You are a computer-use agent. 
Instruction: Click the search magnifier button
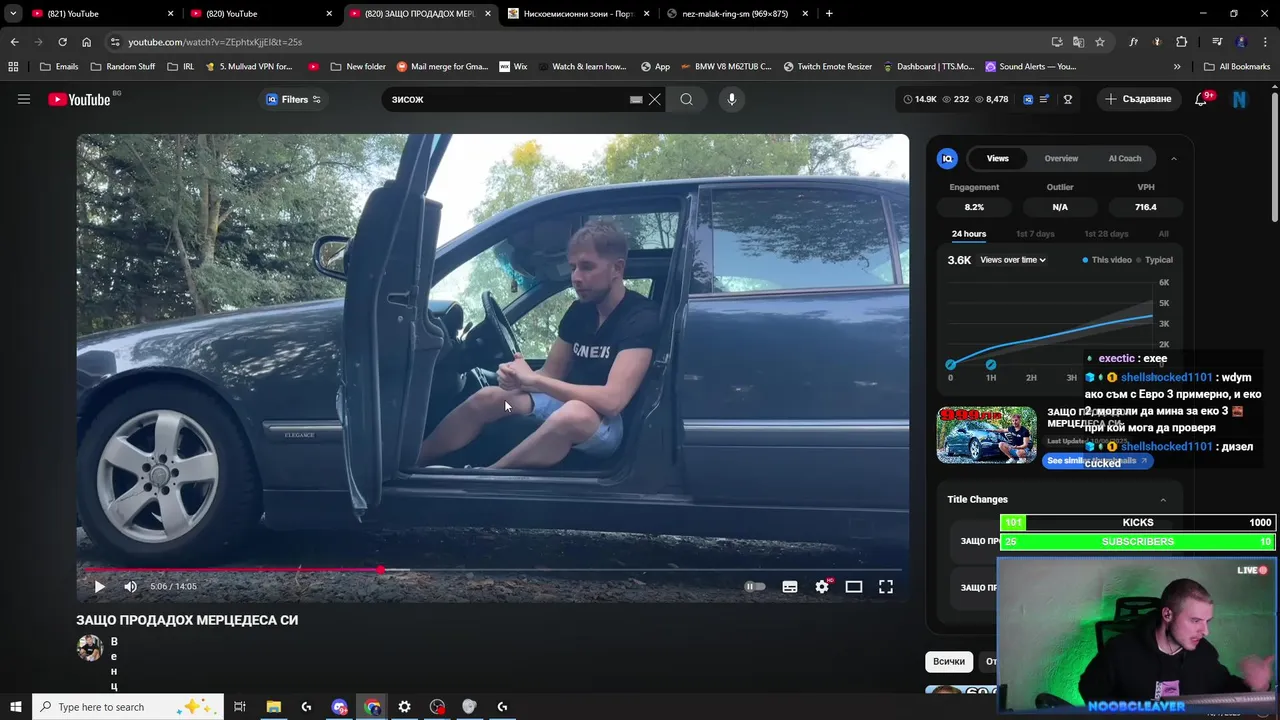click(x=686, y=99)
